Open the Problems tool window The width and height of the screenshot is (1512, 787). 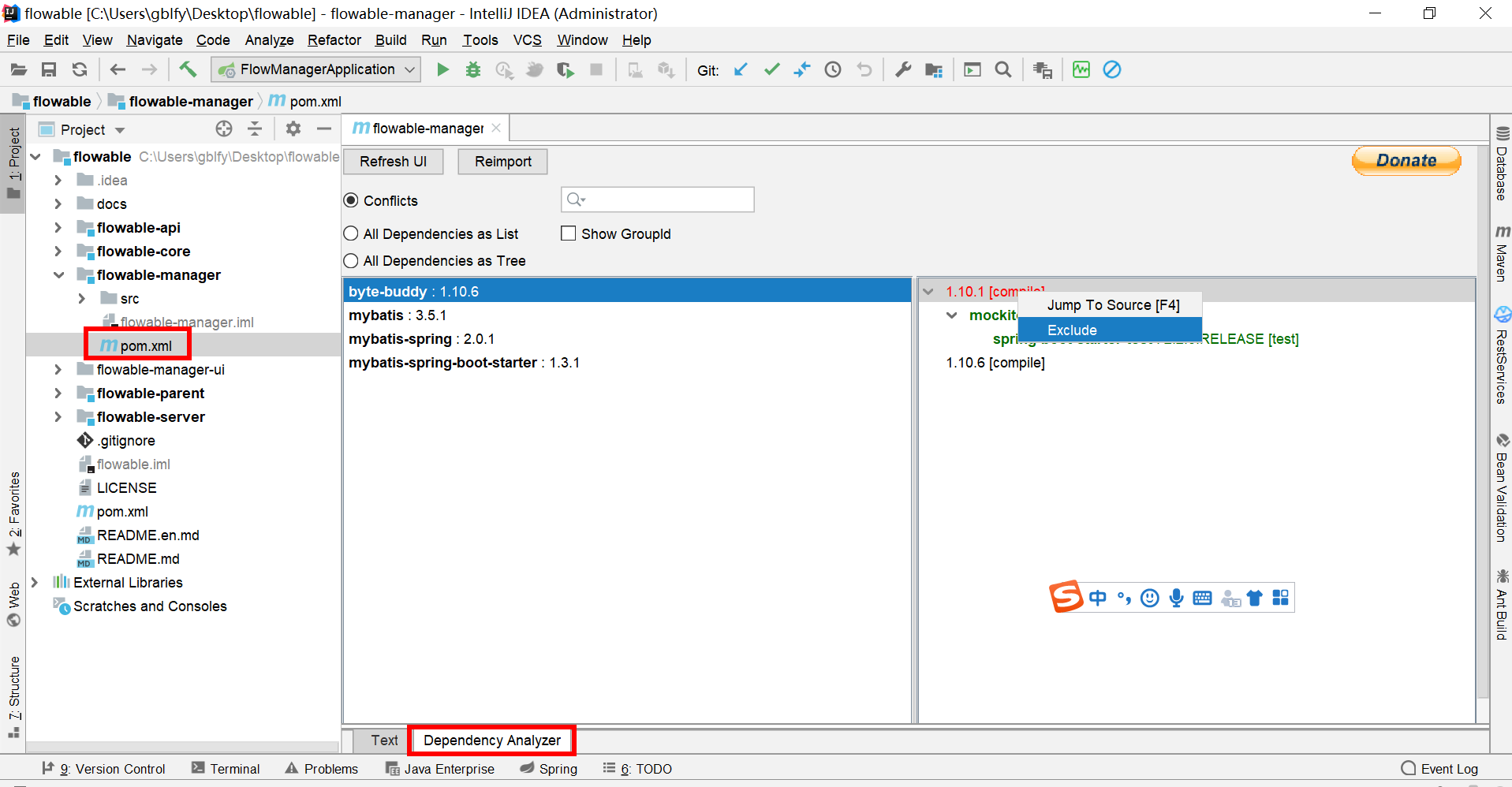click(322, 769)
